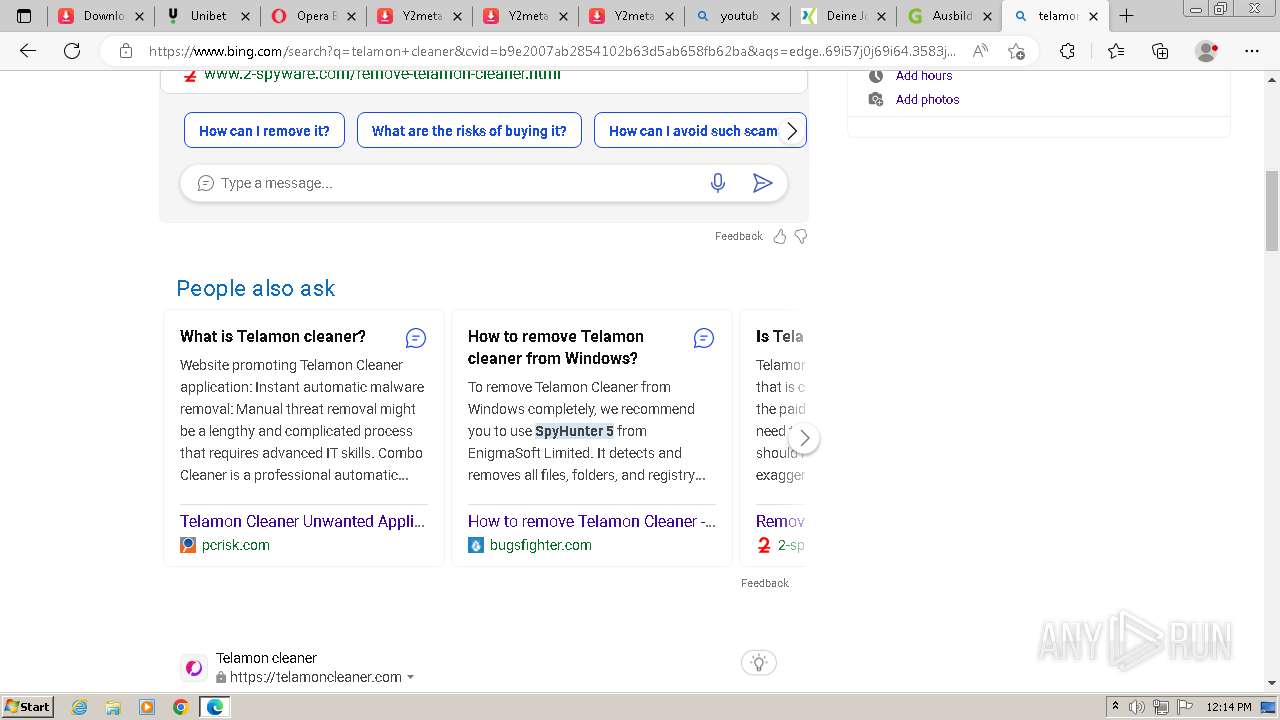The height and width of the screenshot is (720, 1280).
Task: Open Read aloud from address bar
Action: click(981, 51)
